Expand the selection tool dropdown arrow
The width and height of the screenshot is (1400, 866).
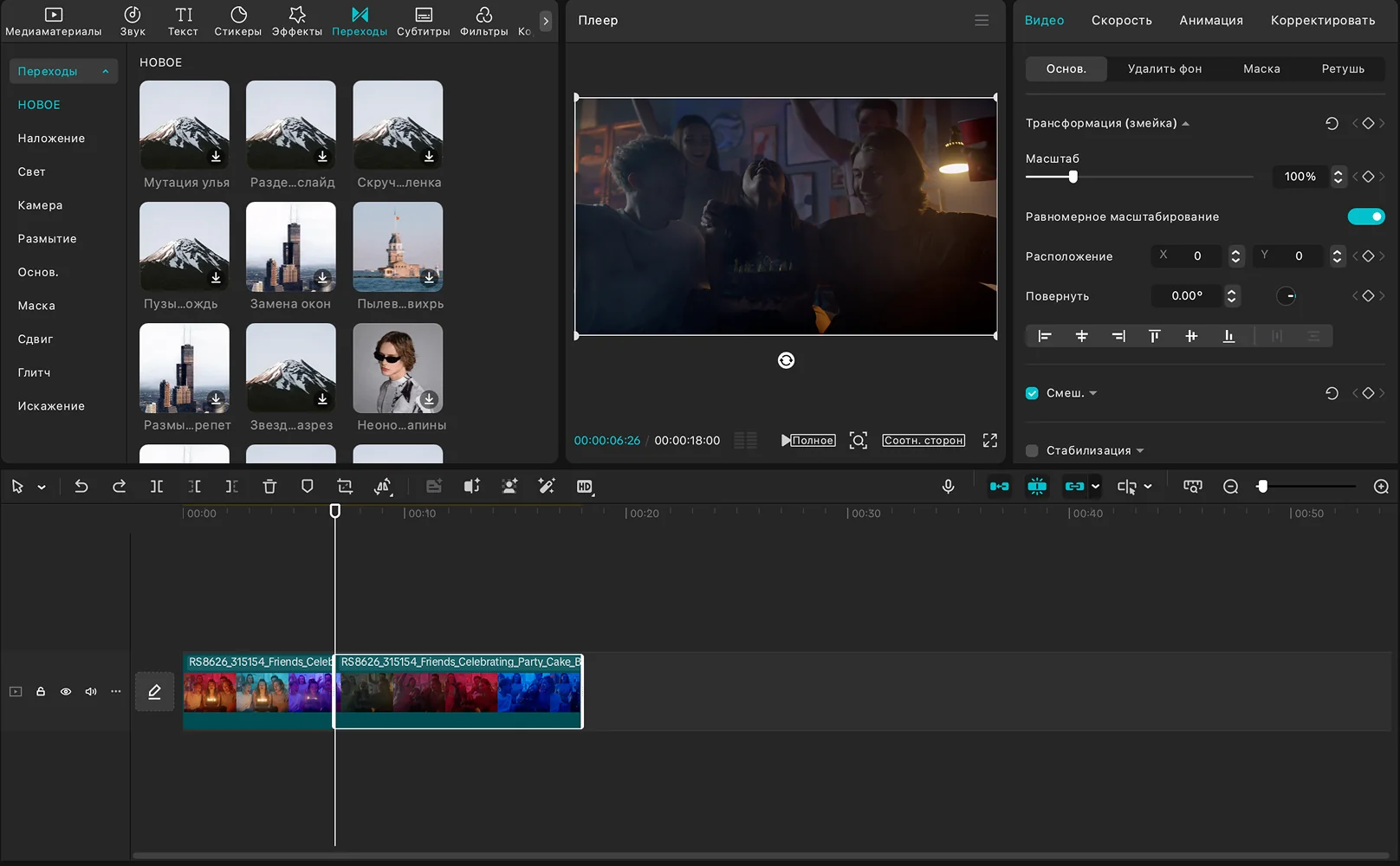click(42, 488)
